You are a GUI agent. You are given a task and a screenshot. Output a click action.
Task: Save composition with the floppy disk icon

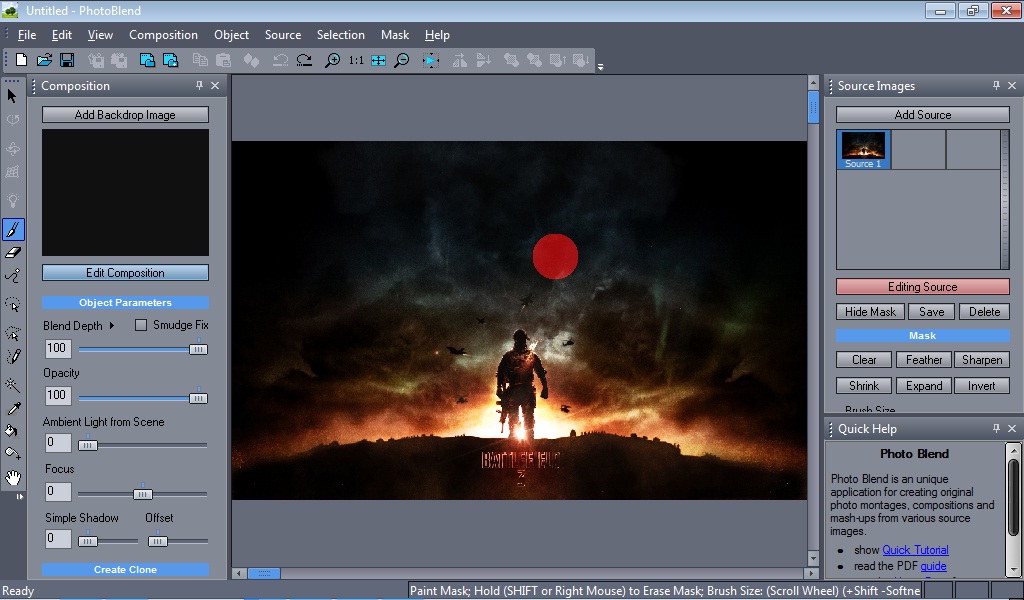point(67,60)
